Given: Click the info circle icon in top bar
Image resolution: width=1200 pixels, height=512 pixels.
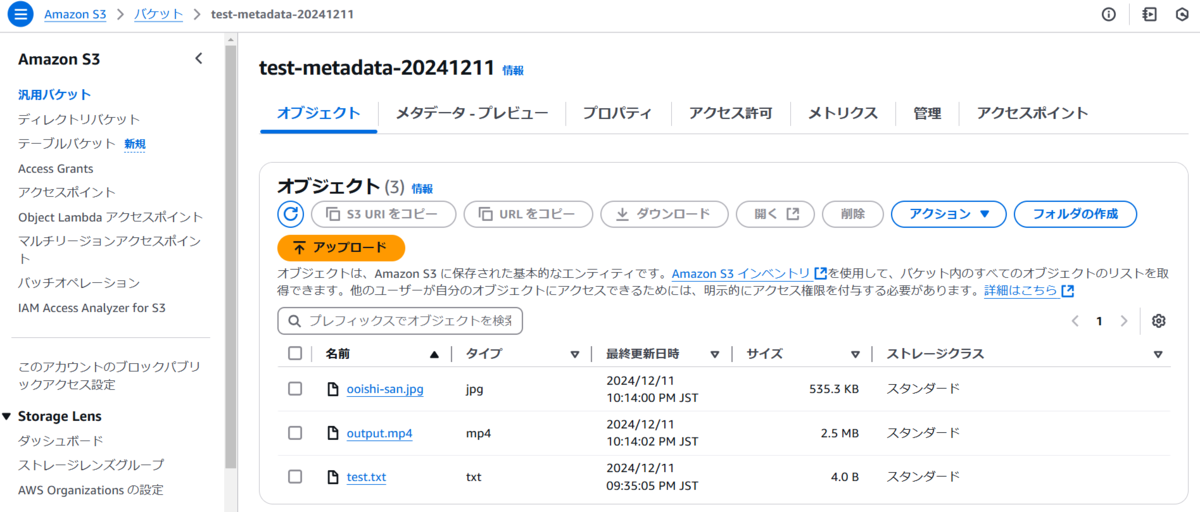Looking at the screenshot, I should click(x=1109, y=15).
